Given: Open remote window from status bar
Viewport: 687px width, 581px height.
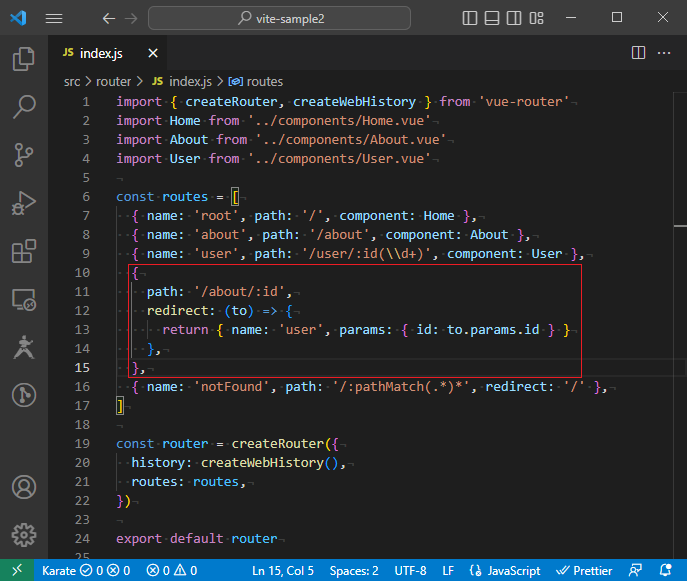Looking at the screenshot, I should tap(17, 570).
